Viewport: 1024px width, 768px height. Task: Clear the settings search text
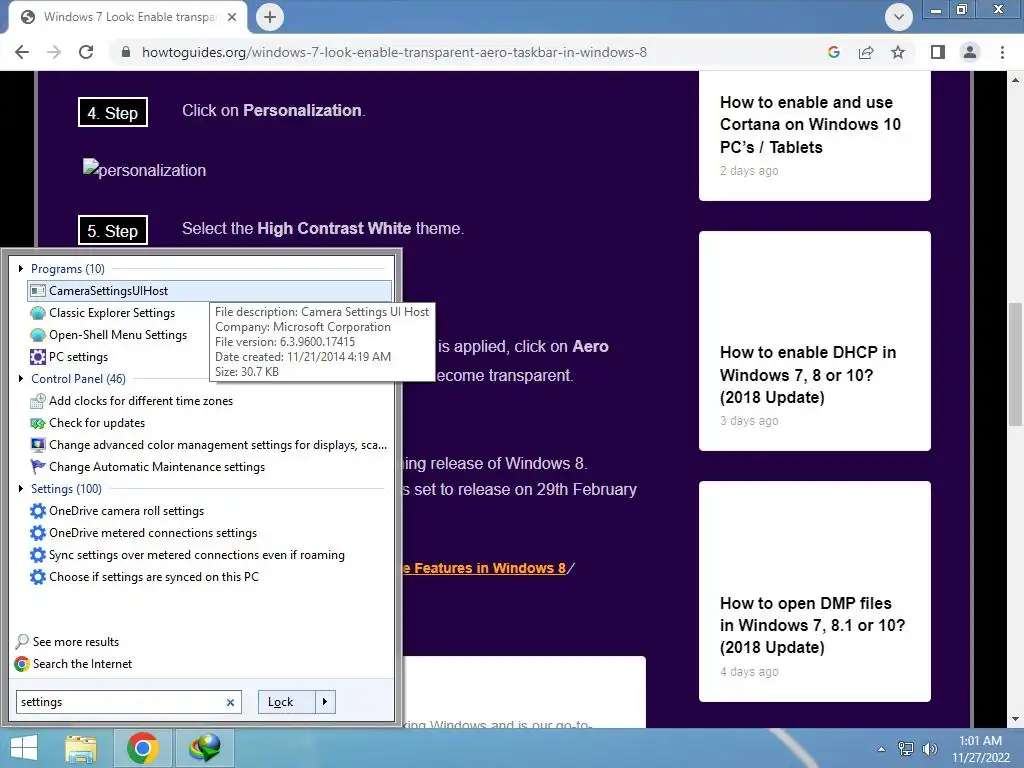tap(230, 703)
